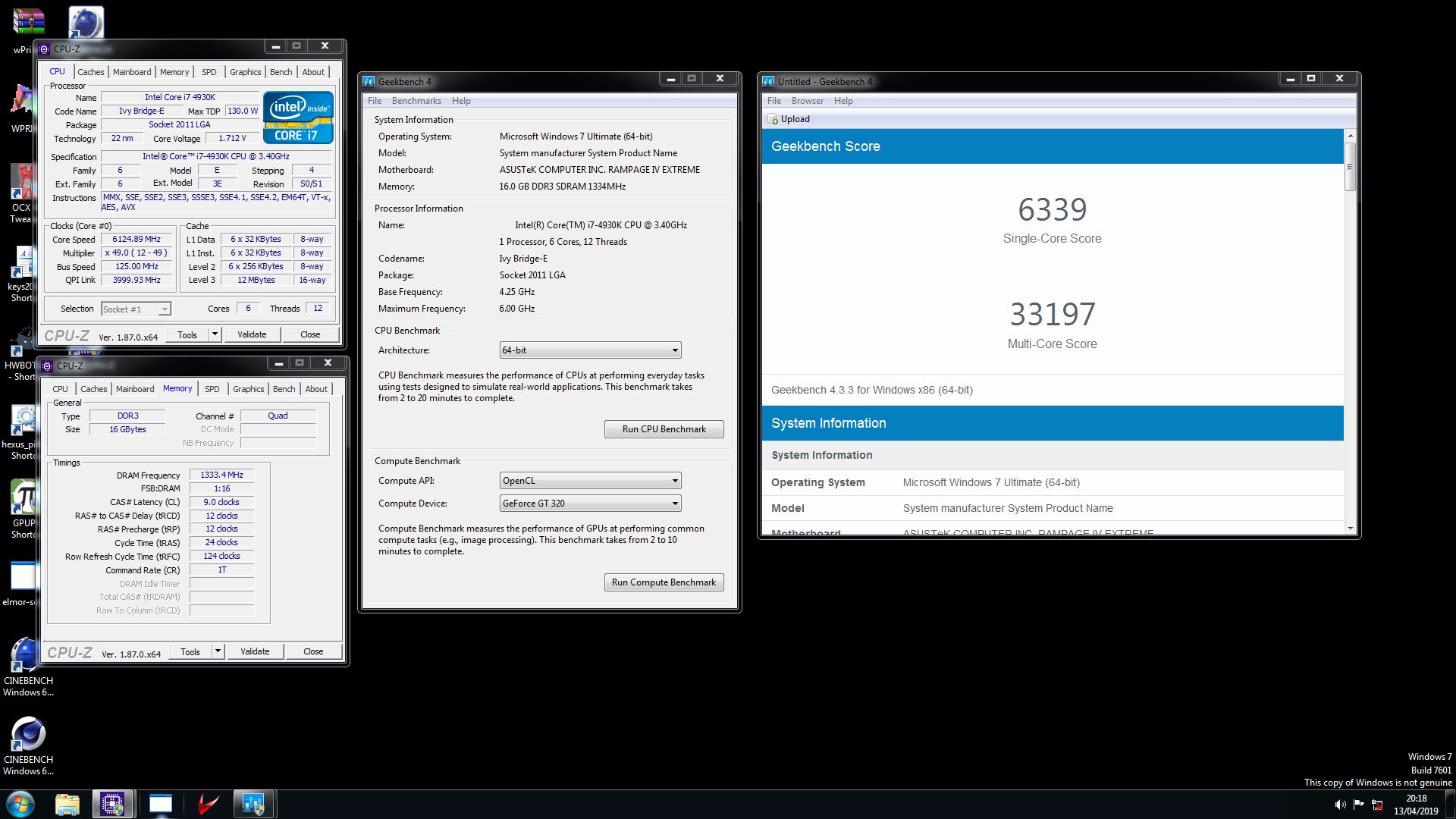Click the Geekbench taskbar icon
The width and height of the screenshot is (1456, 819).
pos(253,804)
